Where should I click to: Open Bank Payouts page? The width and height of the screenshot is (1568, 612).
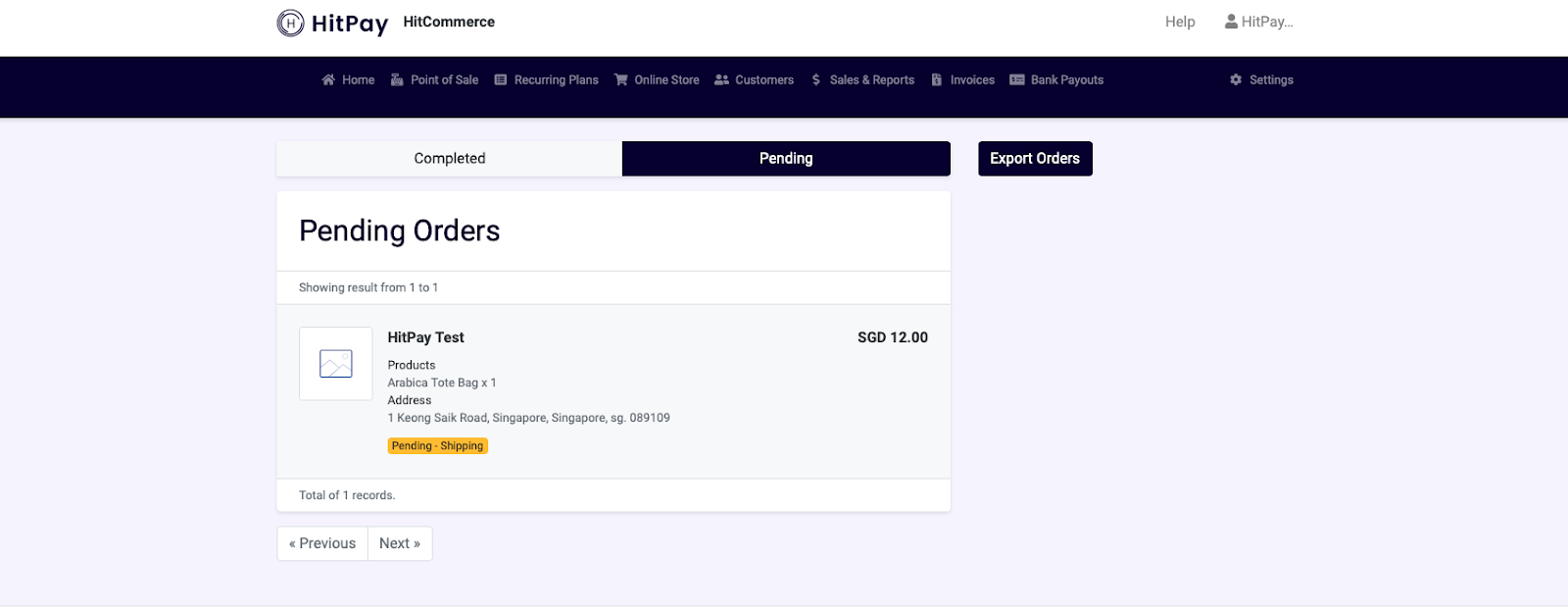[x=1056, y=80]
